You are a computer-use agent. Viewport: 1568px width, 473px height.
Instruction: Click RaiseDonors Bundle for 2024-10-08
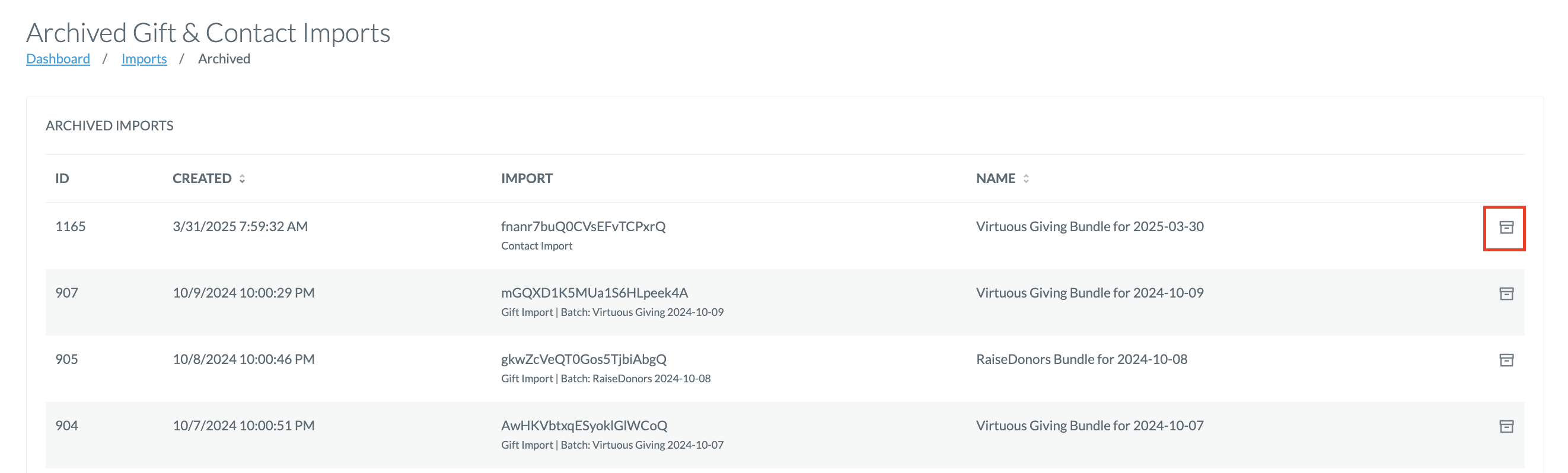[x=1082, y=359]
